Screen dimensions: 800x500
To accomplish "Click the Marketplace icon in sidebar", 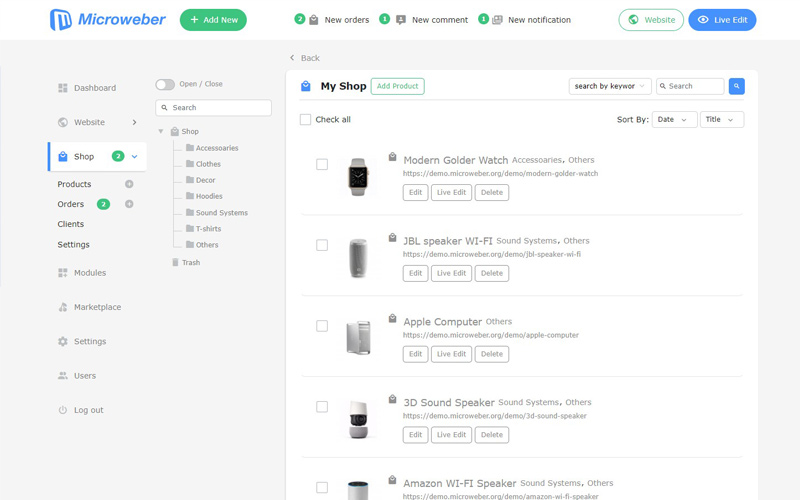I will click(x=63, y=307).
